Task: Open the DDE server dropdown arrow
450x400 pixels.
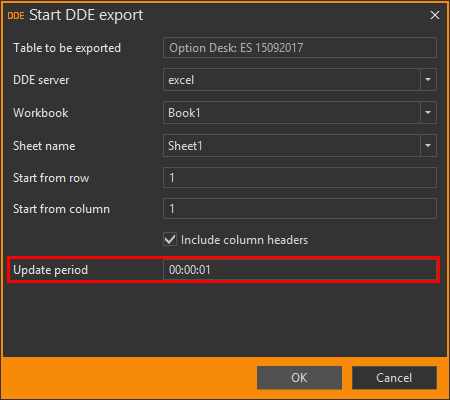Action: 428,80
